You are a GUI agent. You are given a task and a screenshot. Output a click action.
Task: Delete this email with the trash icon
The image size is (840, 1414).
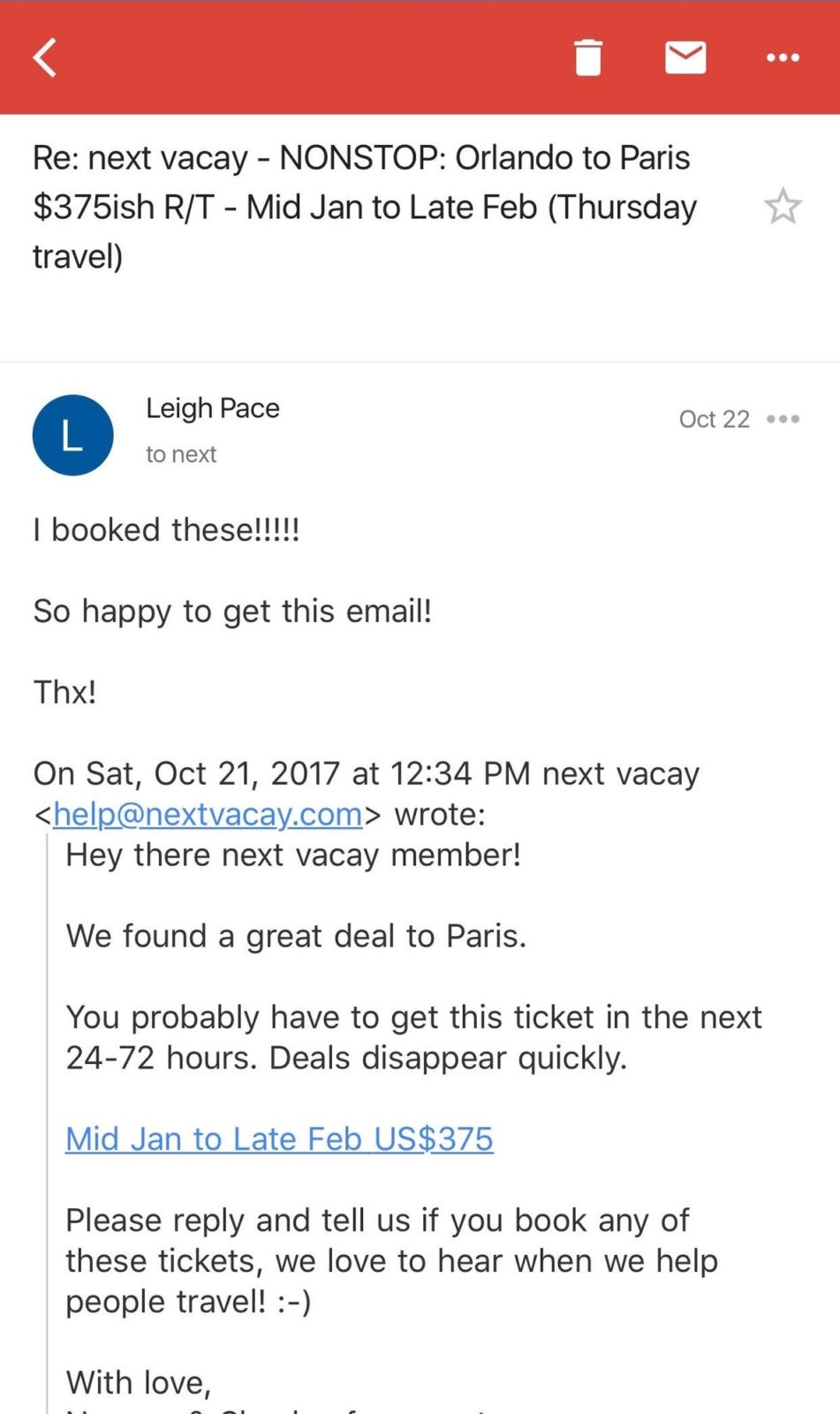pos(587,58)
